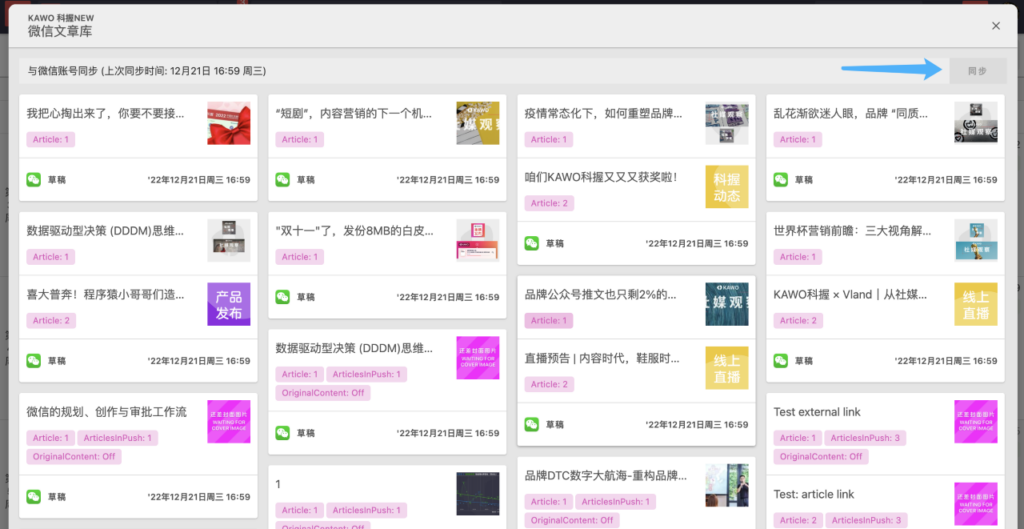This screenshot has width=1024, height=529.
Task: Open article "双十一"了，发份8MB的白皮...
Action: [355, 231]
